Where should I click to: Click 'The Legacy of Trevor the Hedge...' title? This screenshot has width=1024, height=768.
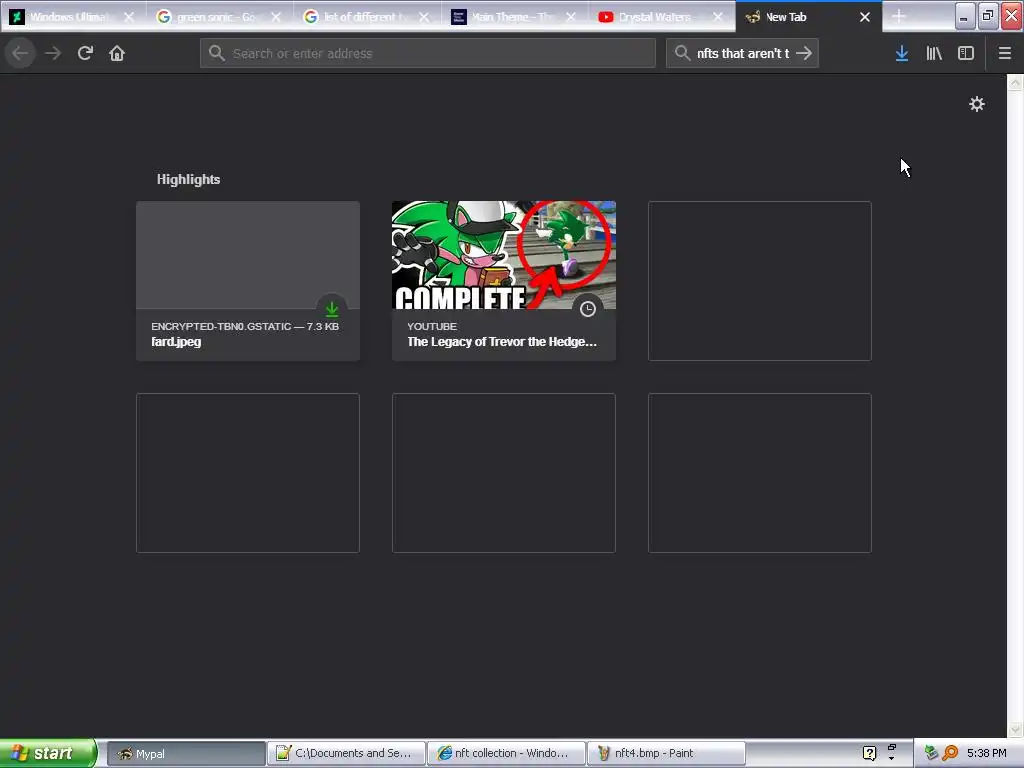point(502,342)
